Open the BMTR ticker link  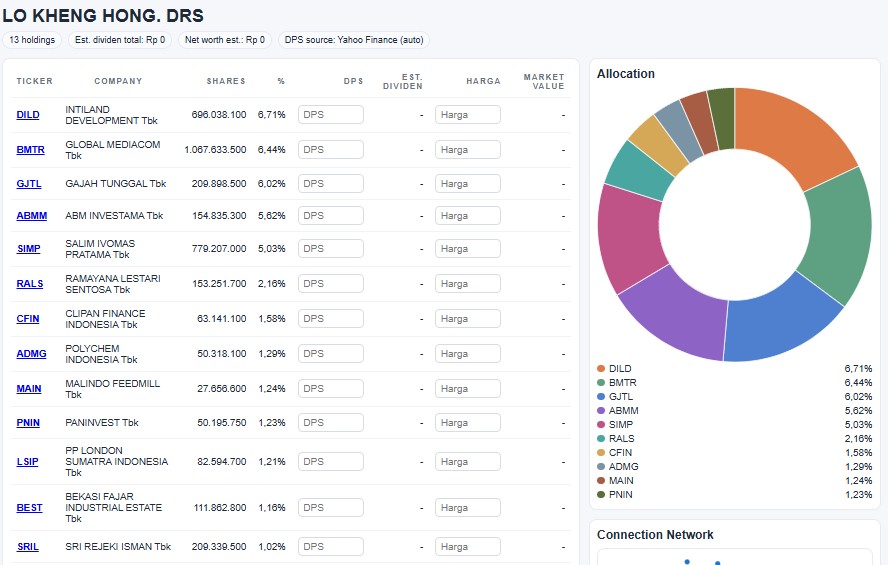pyautogui.click(x=30, y=150)
